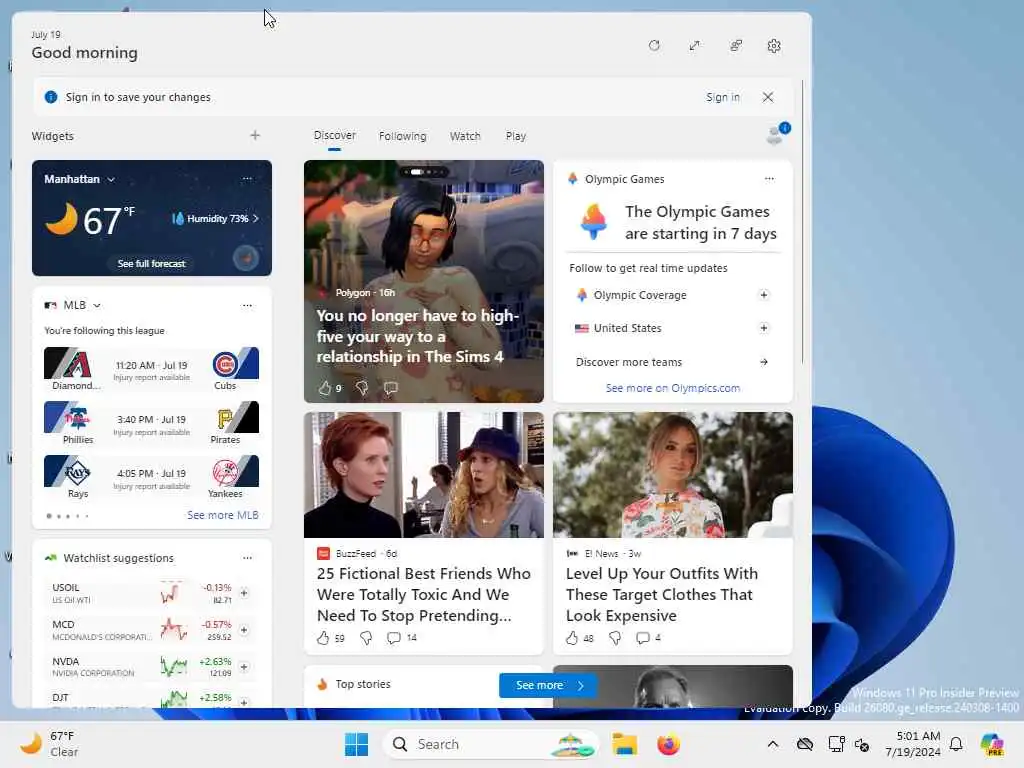Like The Sims 4 article

325,388
